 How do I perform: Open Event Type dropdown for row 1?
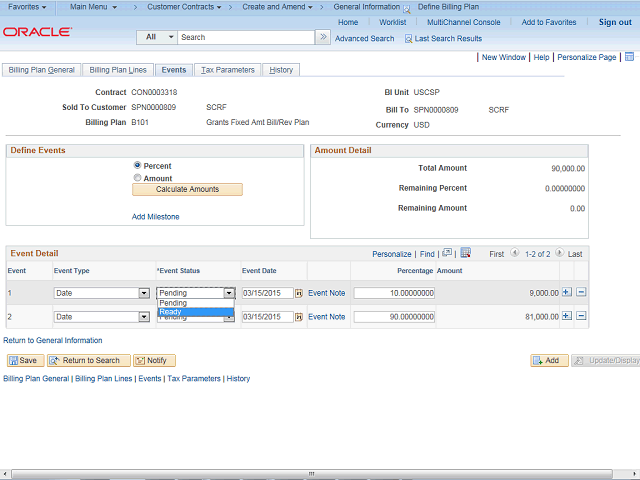click(144, 293)
